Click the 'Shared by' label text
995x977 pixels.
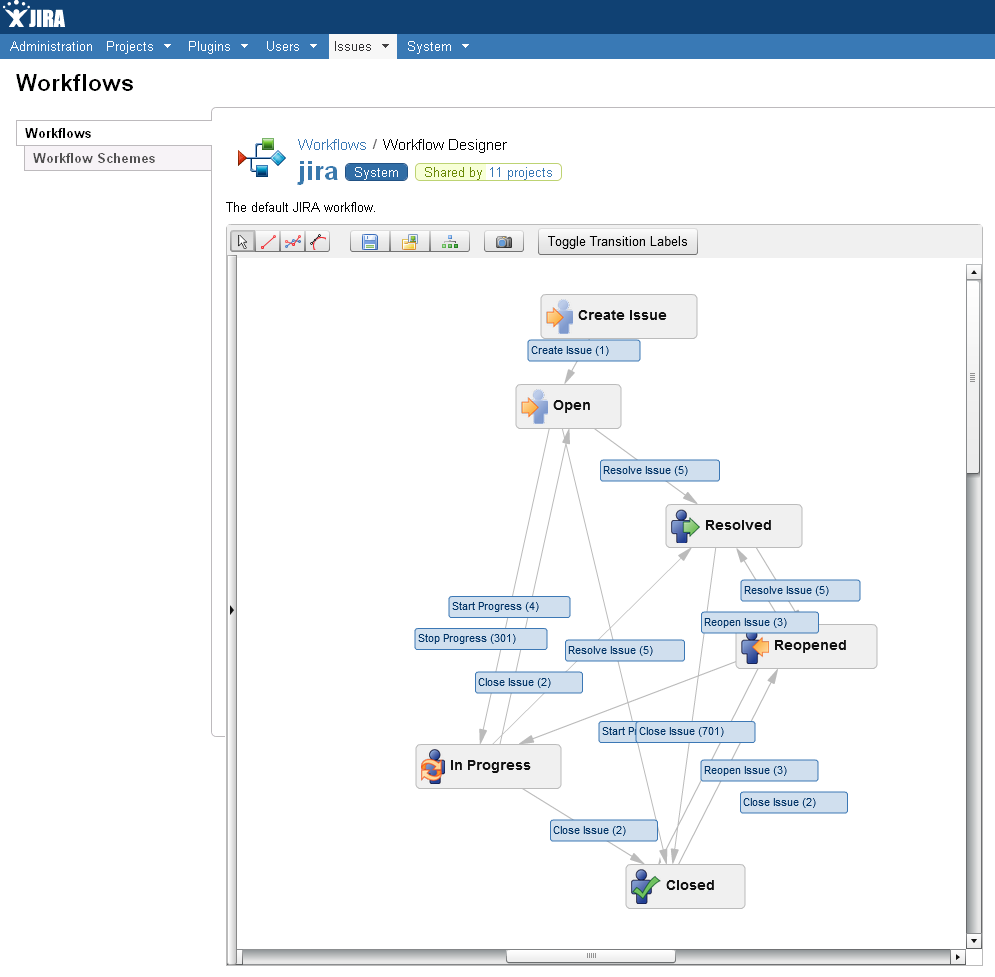[x=453, y=173]
